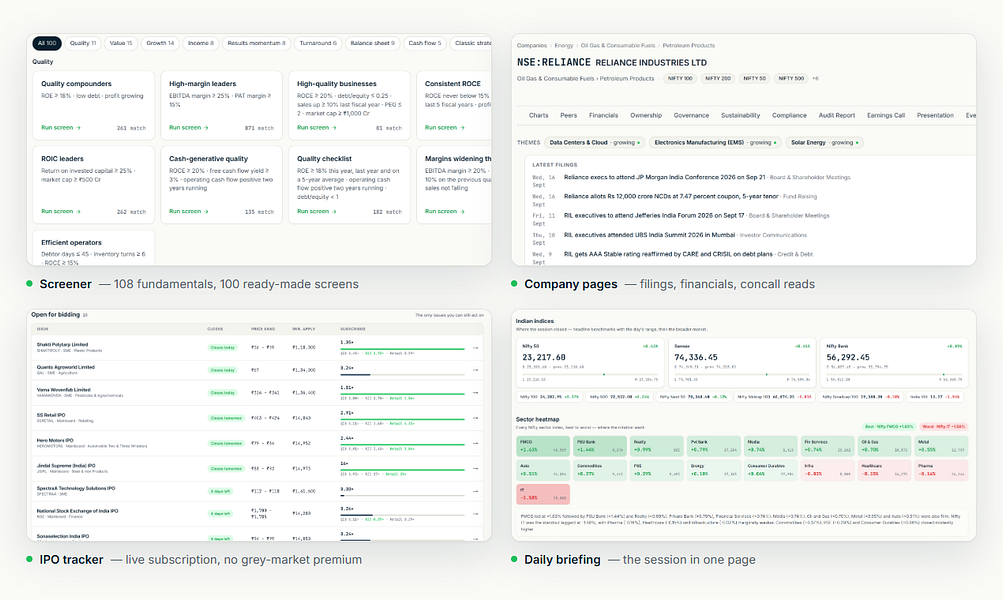The height and width of the screenshot is (600, 1003).
Task: Open Data Centers & Cloud theme
Action: tap(594, 143)
